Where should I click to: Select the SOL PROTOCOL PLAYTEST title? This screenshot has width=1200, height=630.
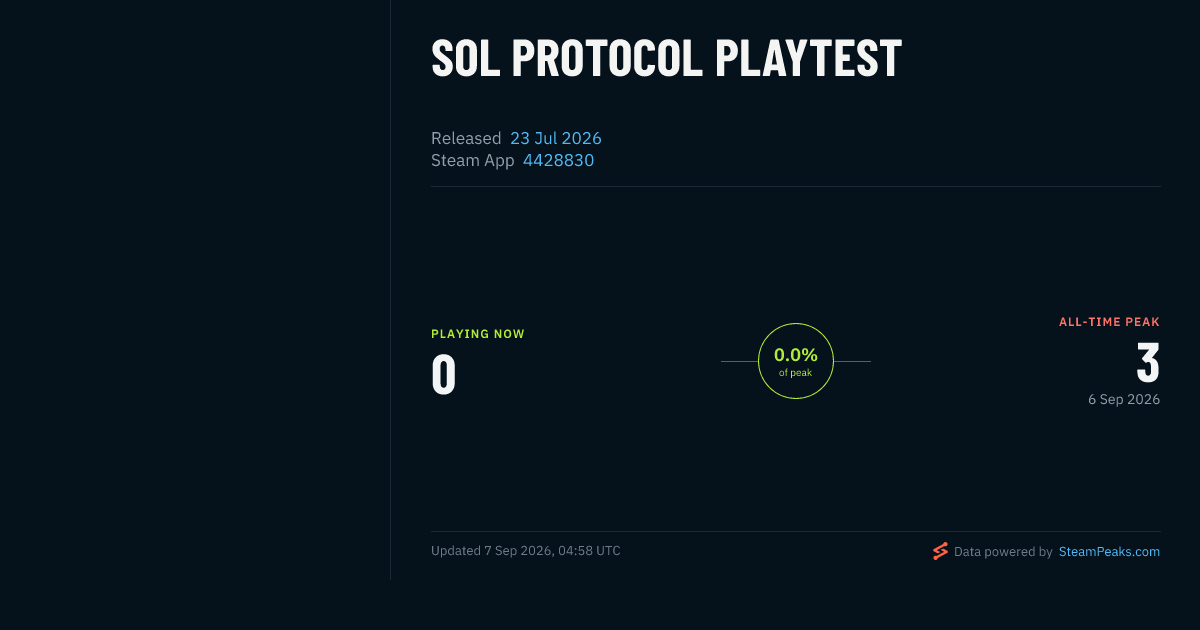pos(666,58)
